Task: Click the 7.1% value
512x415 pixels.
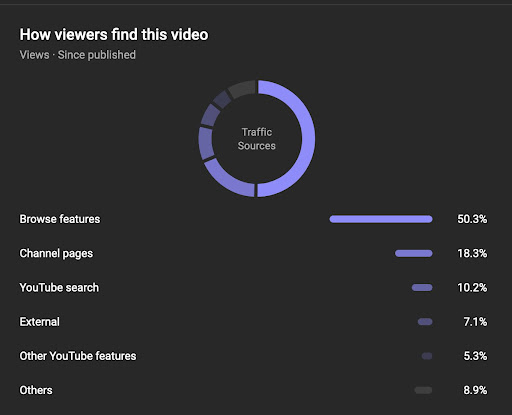Action: point(475,322)
